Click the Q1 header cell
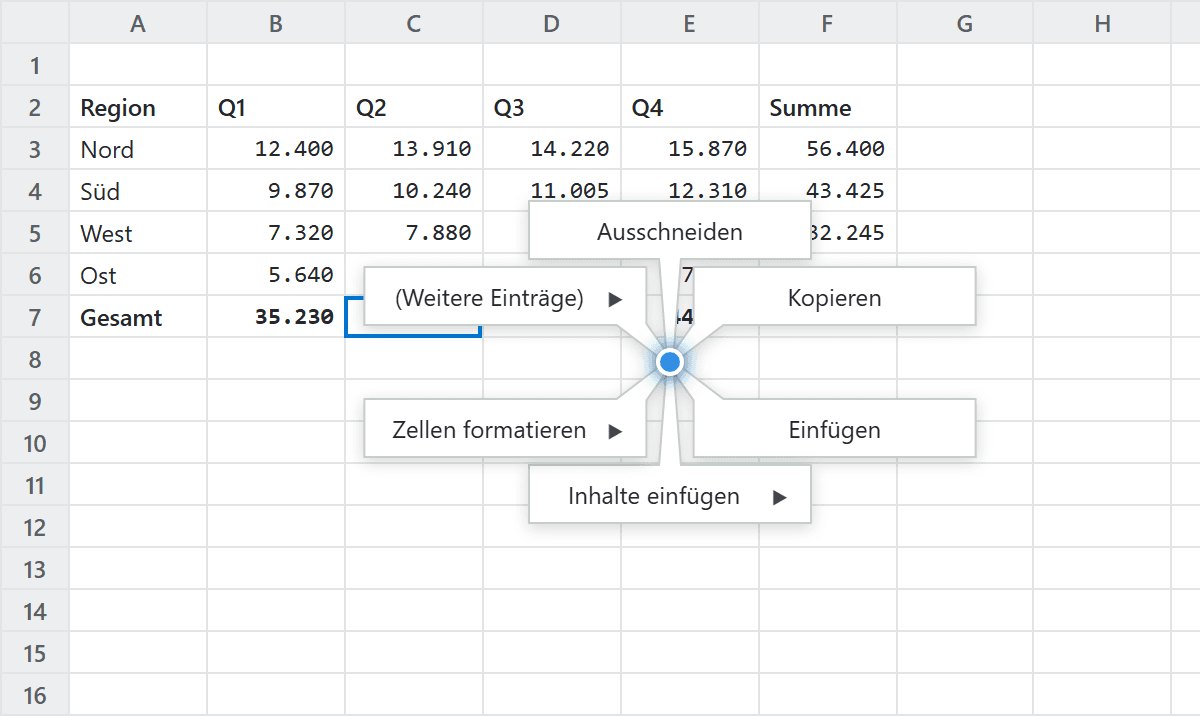1200x716 pixels. 276,107
